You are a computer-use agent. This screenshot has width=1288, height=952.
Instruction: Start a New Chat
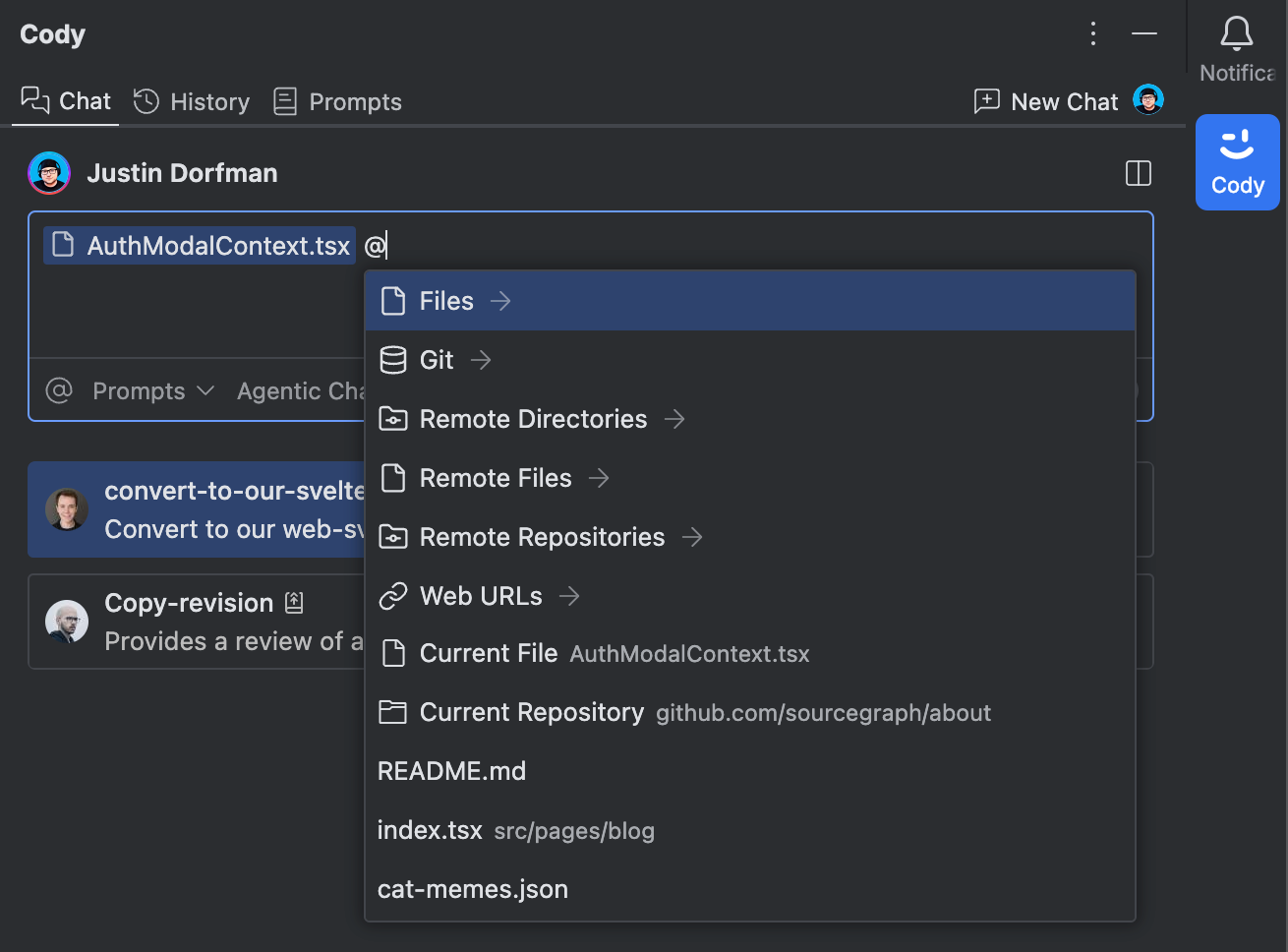pos(1046,101)
